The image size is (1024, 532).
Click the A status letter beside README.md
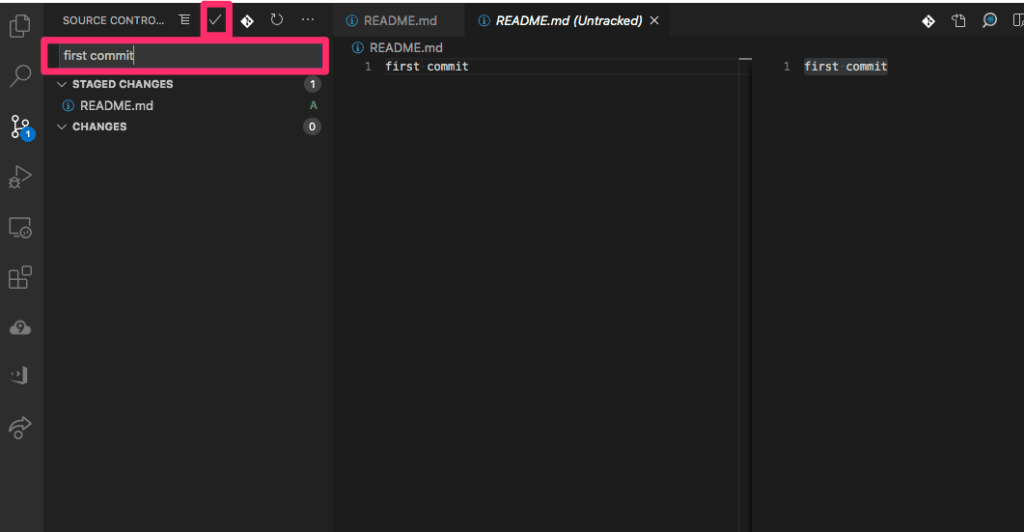click(313, 106)
